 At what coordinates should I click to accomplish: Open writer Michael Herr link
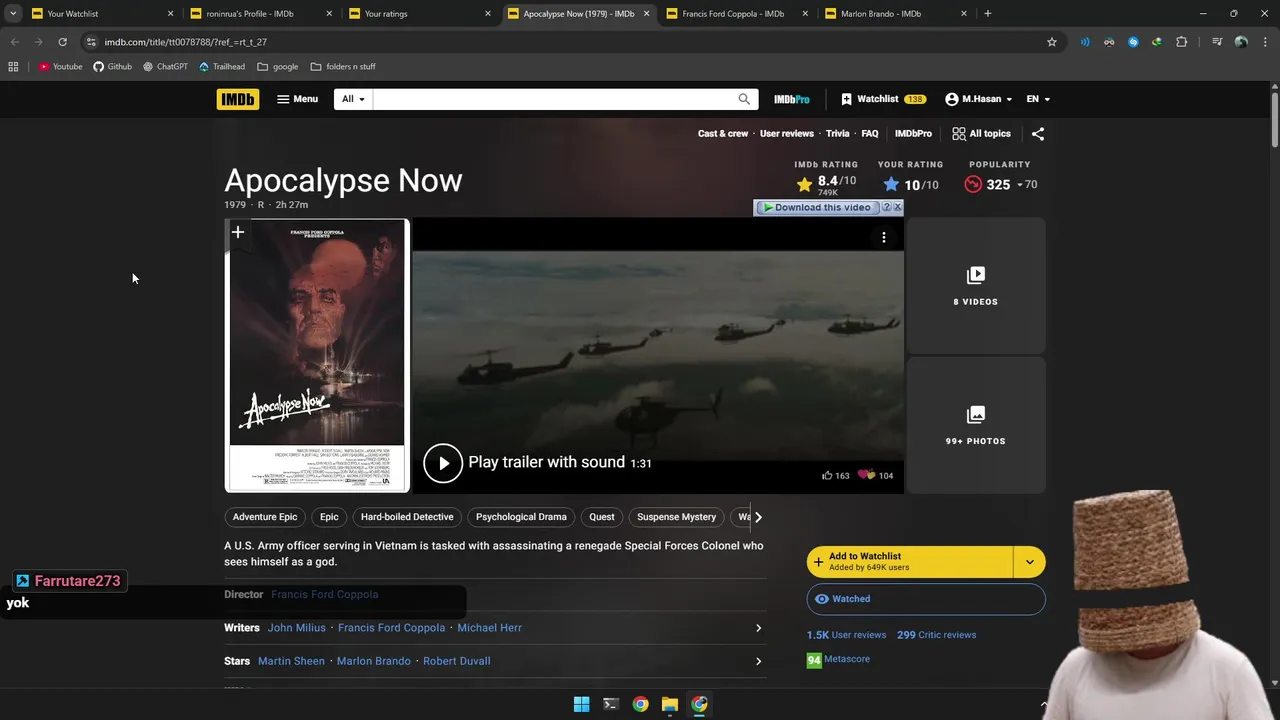pyautogui.click(x=490, y=628)
